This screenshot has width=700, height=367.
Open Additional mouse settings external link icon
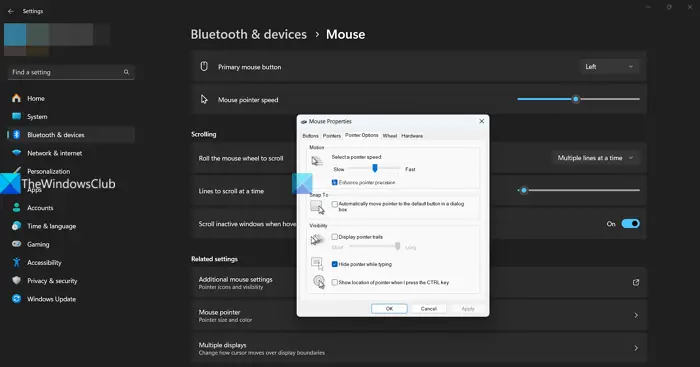636,282
